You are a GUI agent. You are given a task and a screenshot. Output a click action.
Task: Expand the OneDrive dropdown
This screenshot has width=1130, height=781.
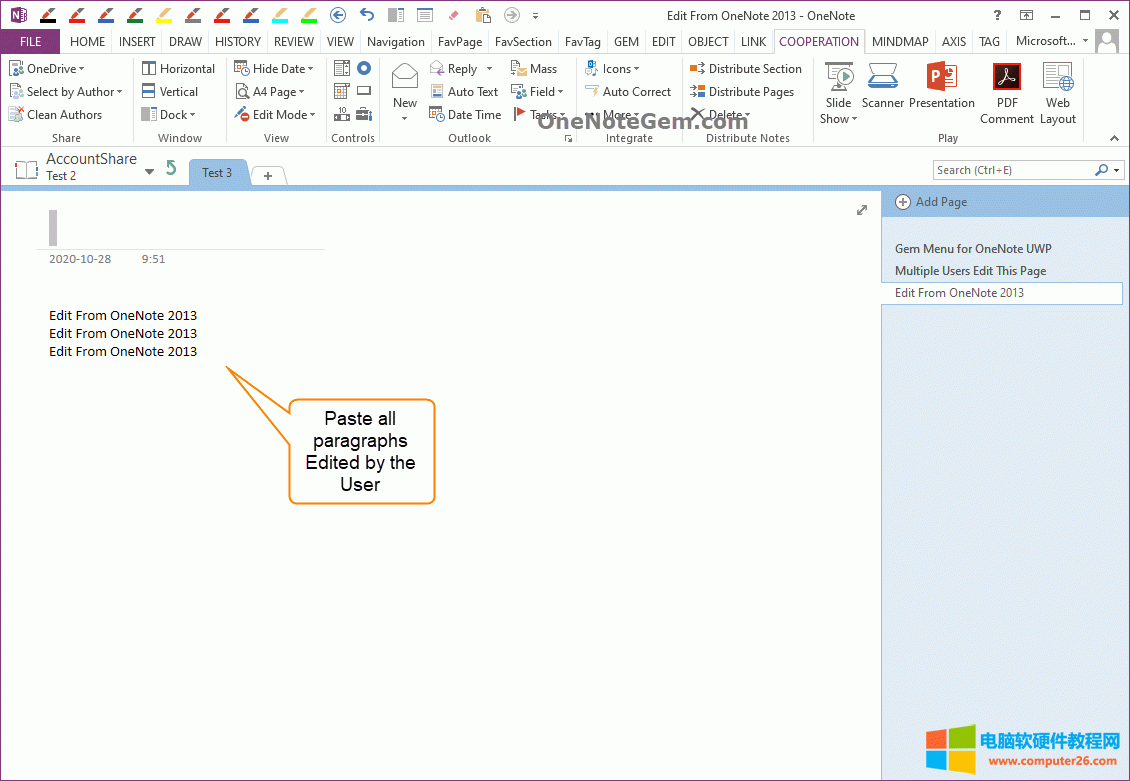(x=47, y=69)
